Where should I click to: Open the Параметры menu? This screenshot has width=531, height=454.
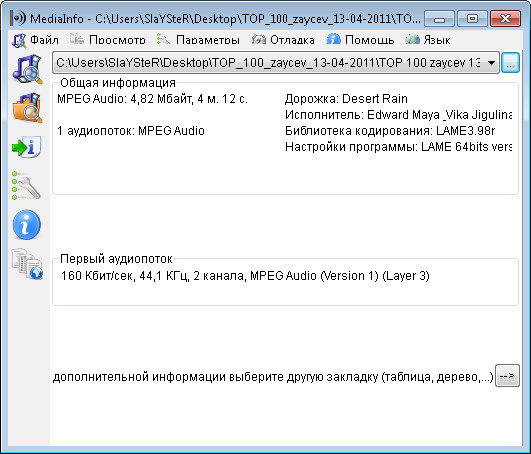(x=198, y=40)
